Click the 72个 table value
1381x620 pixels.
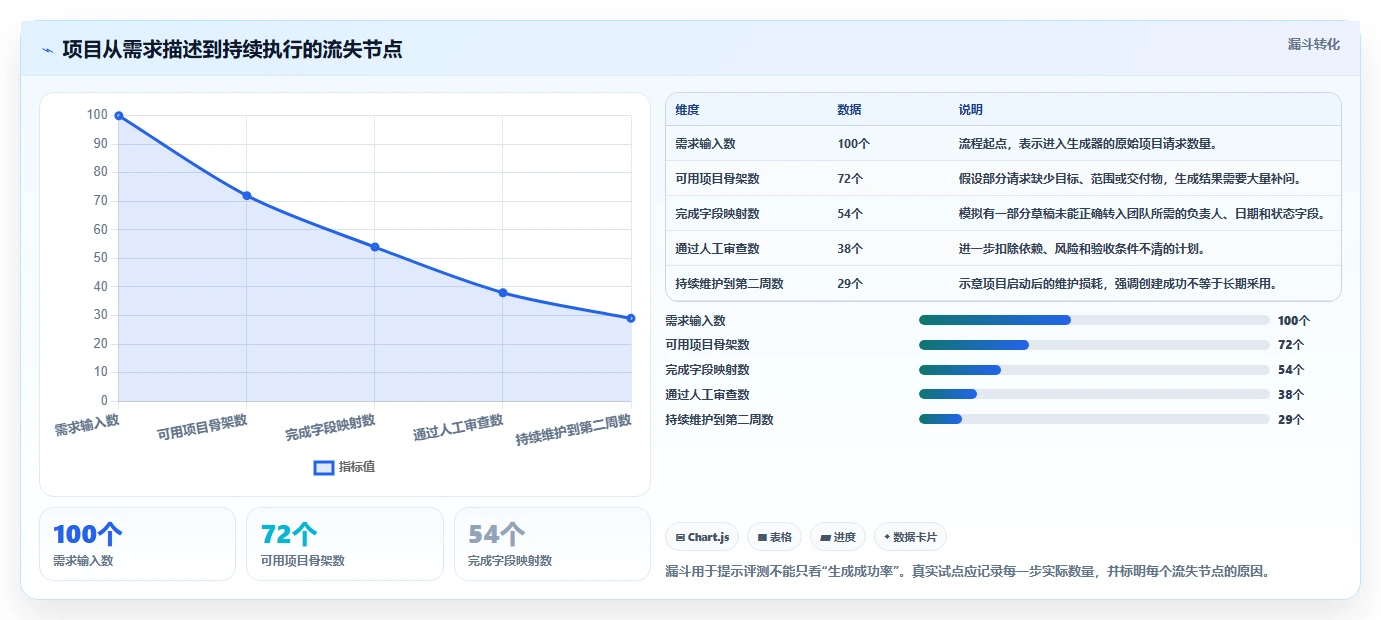(x=850, y=179)
